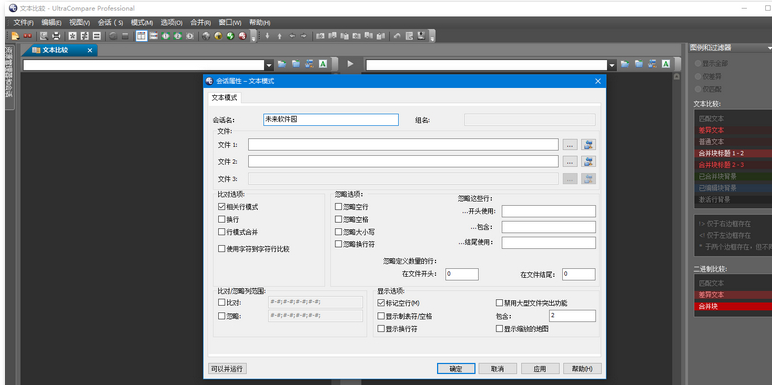Click the left arrow merge icon

(x=292, y=35)
